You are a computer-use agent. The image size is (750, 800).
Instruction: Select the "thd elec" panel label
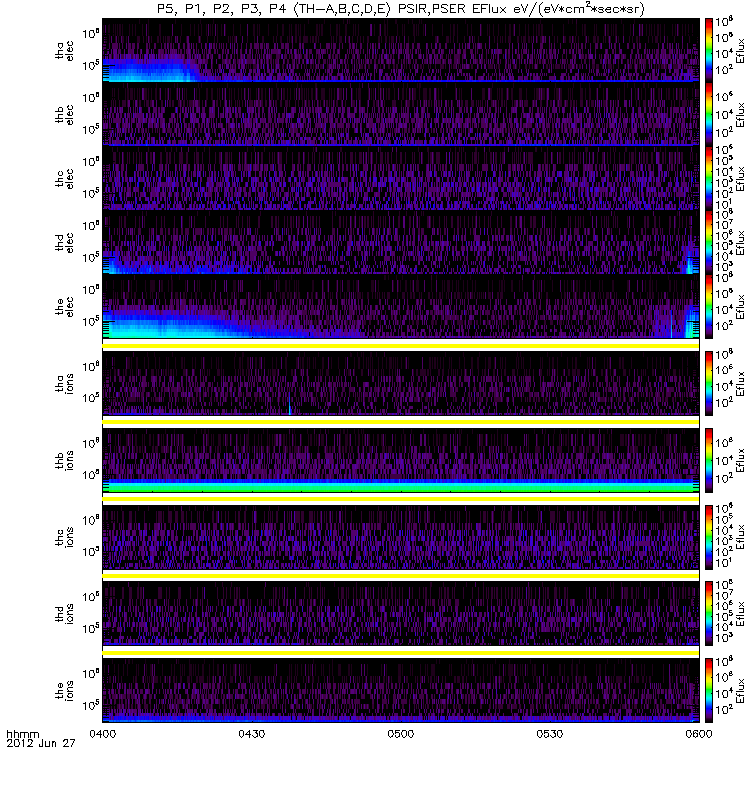65,243
